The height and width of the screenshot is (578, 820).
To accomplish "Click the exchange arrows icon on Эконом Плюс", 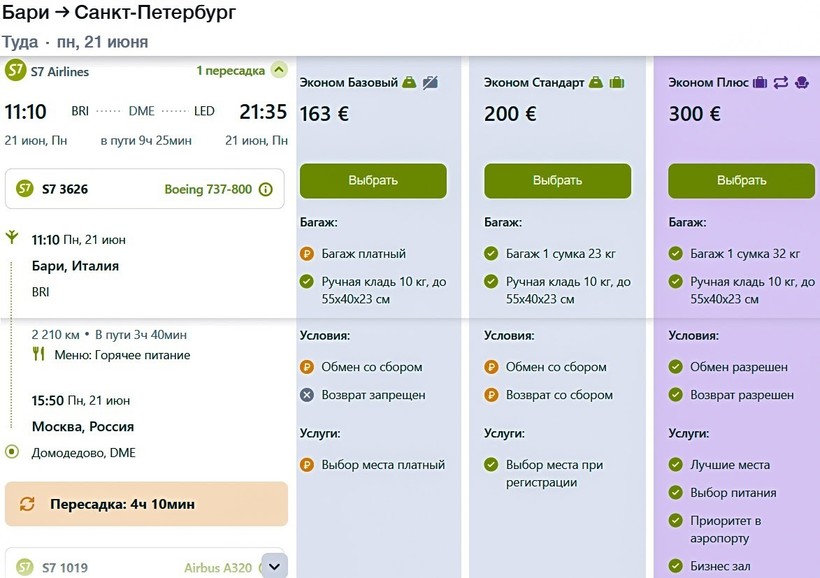I will [x=781, y=83].
